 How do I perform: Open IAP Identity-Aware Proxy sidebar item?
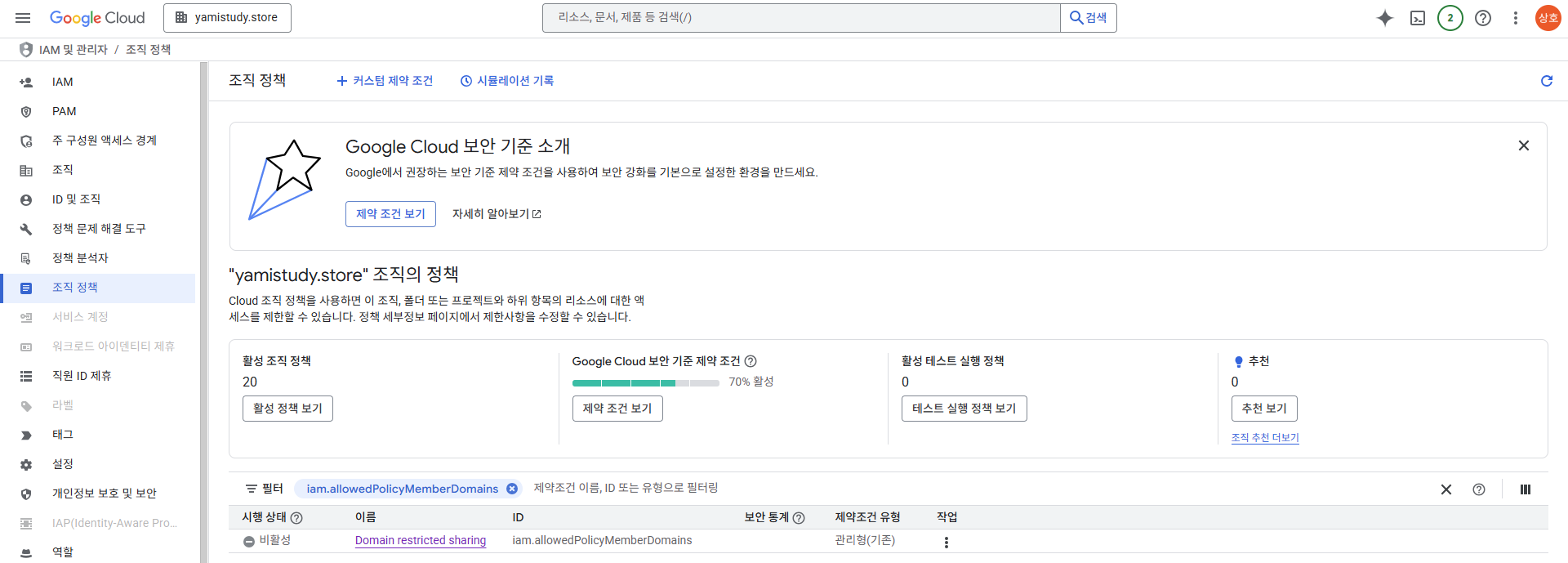(98, 523)
